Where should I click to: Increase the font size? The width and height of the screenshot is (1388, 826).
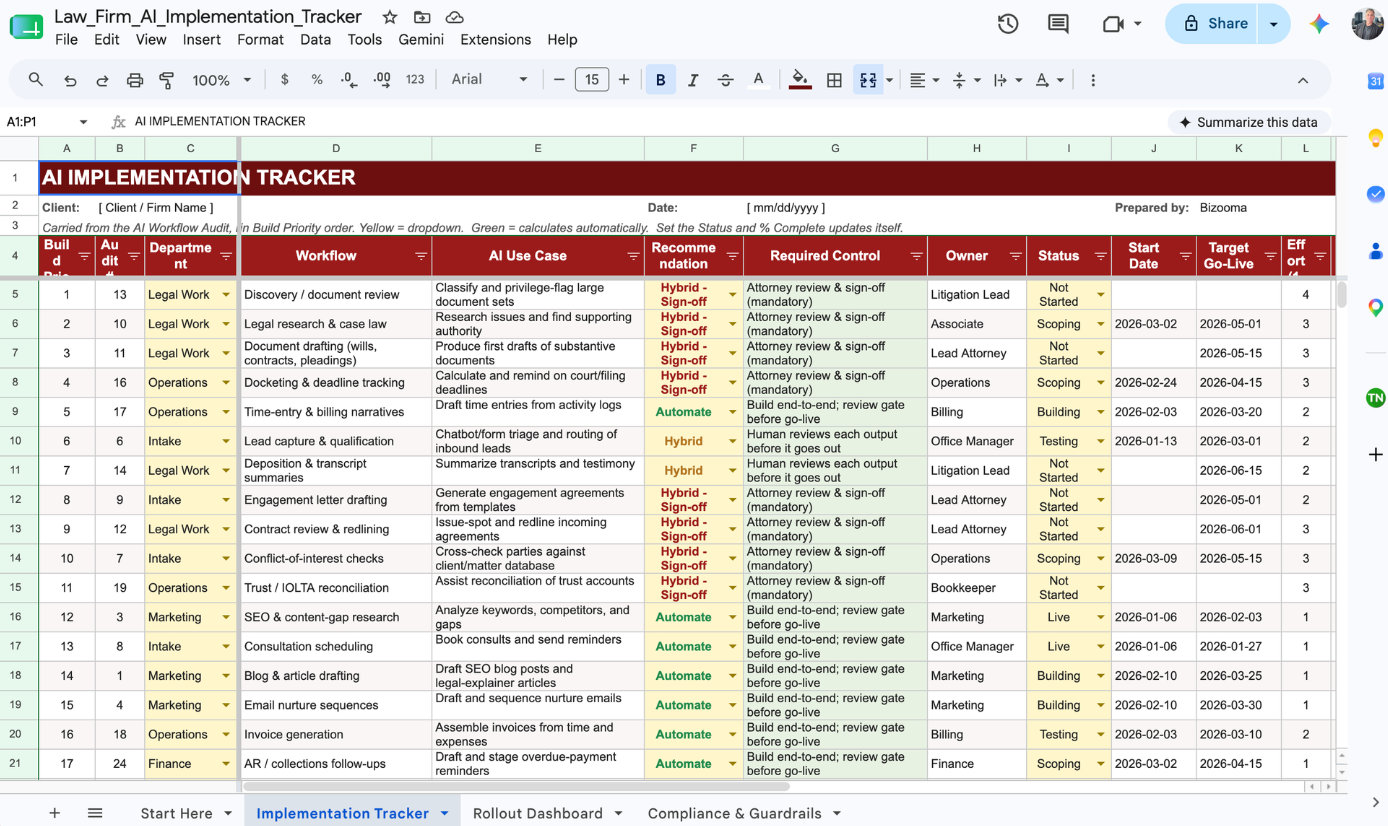624,80
